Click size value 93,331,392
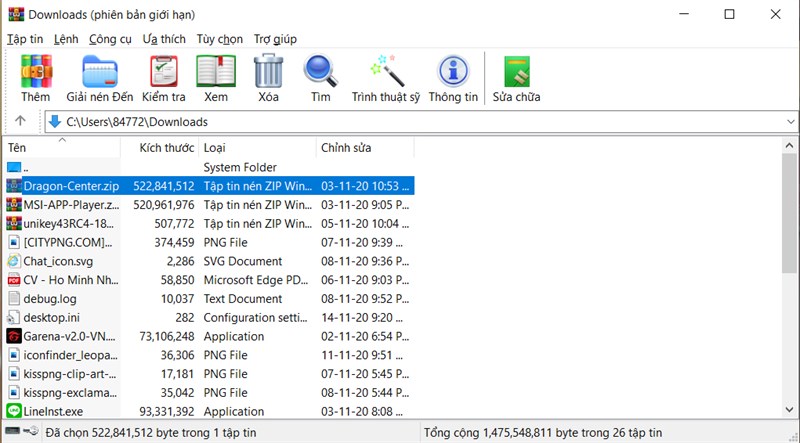This screenshot has height=443, width=800. coord(167,411)
